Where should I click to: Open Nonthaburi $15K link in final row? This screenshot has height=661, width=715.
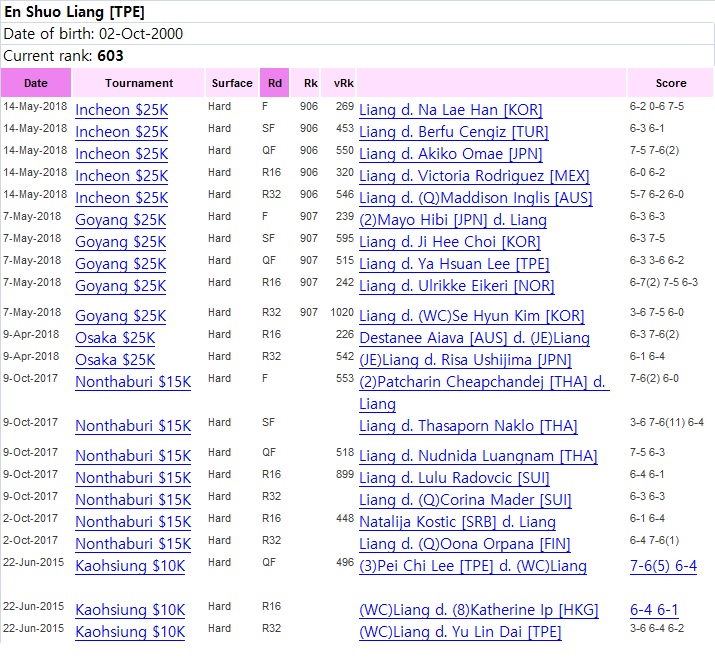[133, 382]
